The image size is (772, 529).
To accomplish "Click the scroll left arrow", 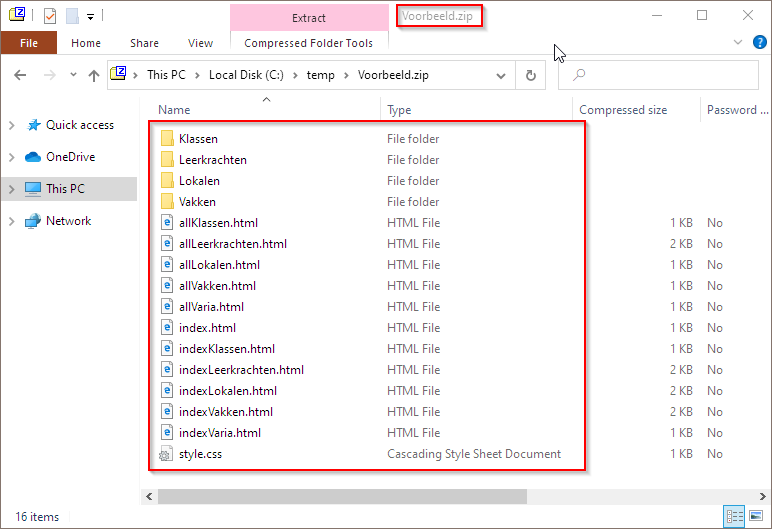I will 149,496.
